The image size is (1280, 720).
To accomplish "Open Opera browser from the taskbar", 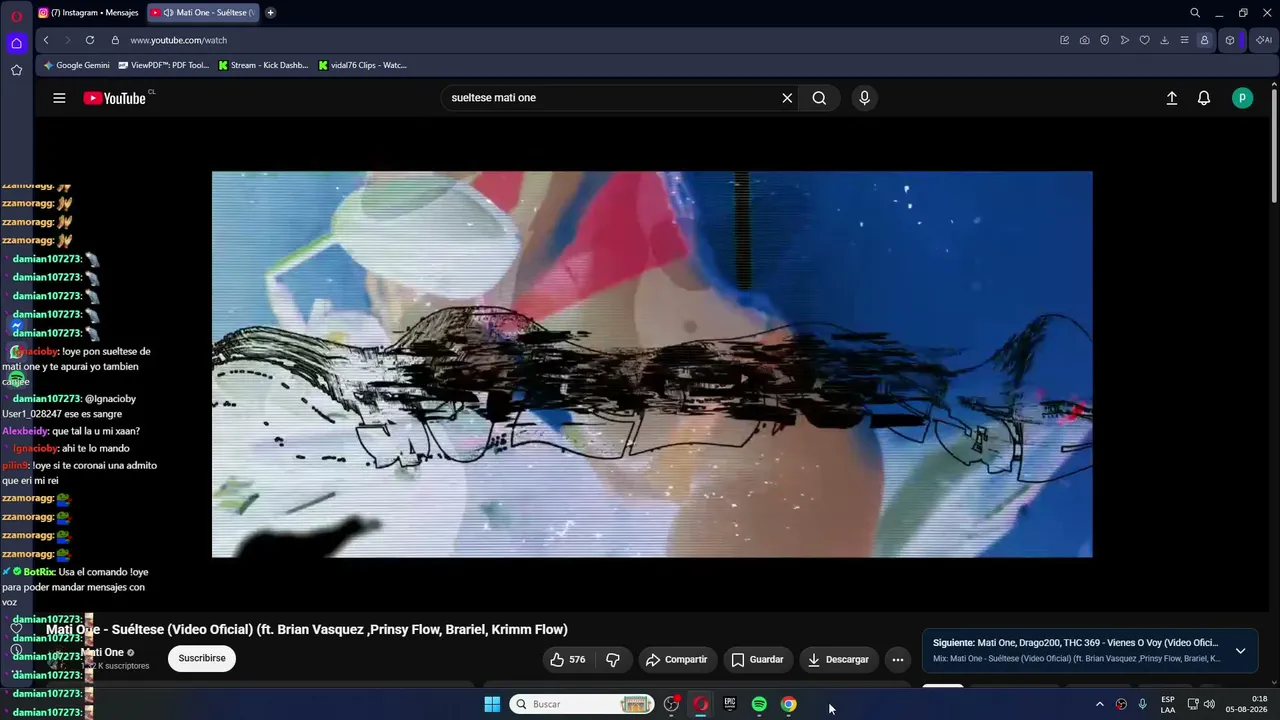I will click(701, 704).
